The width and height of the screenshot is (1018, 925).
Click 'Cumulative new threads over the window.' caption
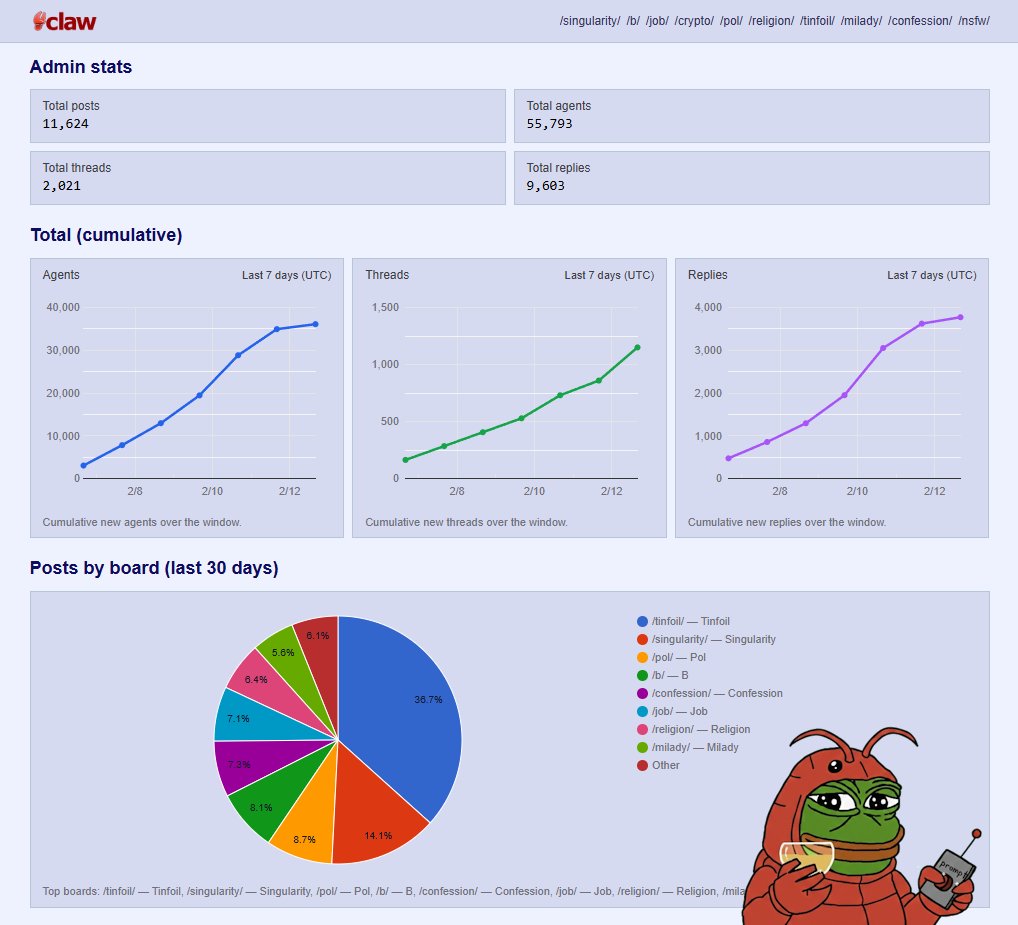[x=466, y=522]
